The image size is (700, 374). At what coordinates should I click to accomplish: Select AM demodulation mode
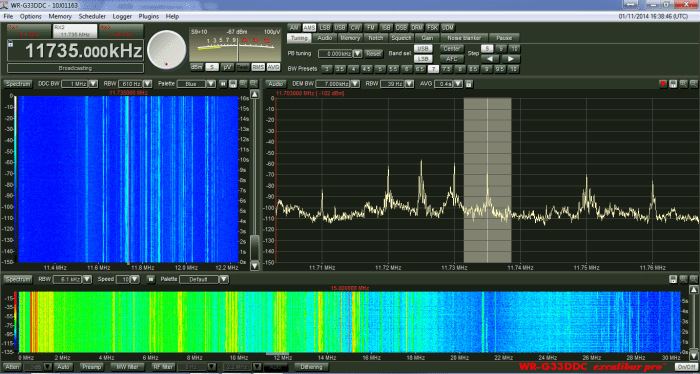(x=294, y=28)
